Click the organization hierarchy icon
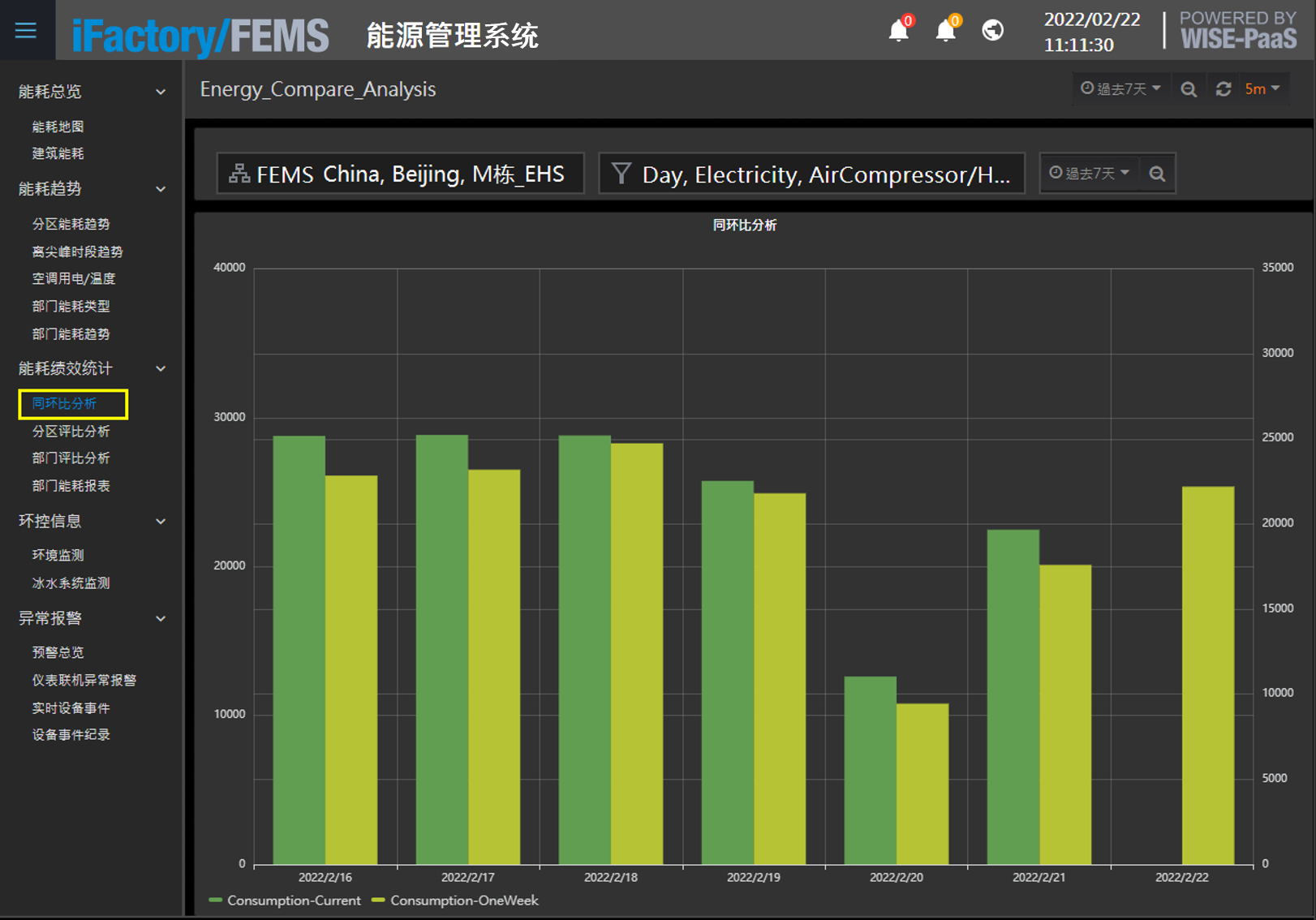The height and width of the screenshot is (920, 1316). pyautogui.click(x=239, y=174)
